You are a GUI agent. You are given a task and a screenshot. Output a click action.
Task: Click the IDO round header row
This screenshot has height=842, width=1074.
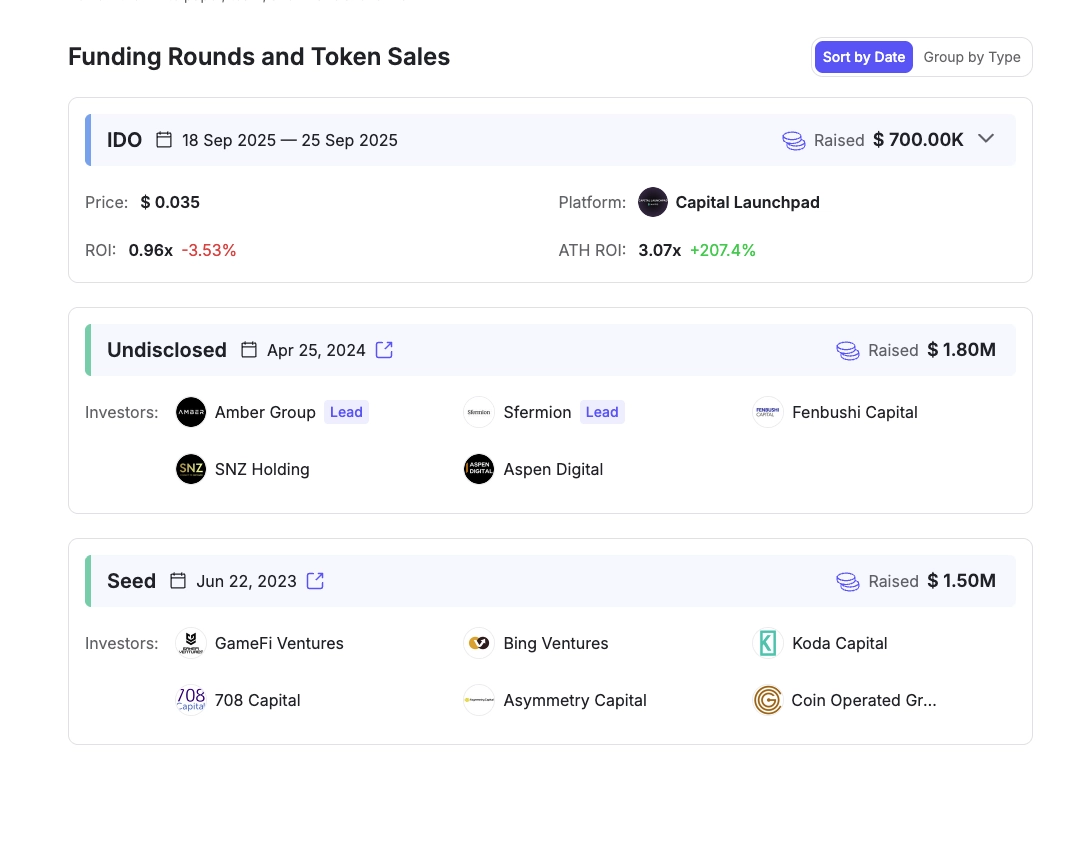551,140
